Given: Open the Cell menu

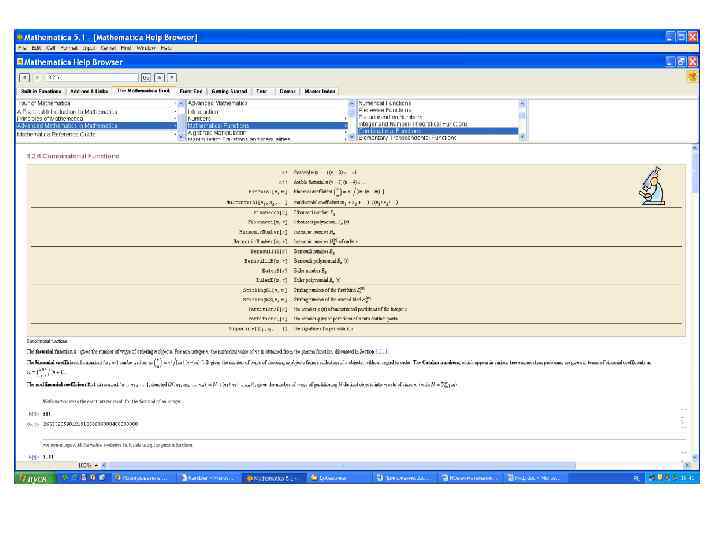Looking at the screenshot, I should tap(51, 48).
